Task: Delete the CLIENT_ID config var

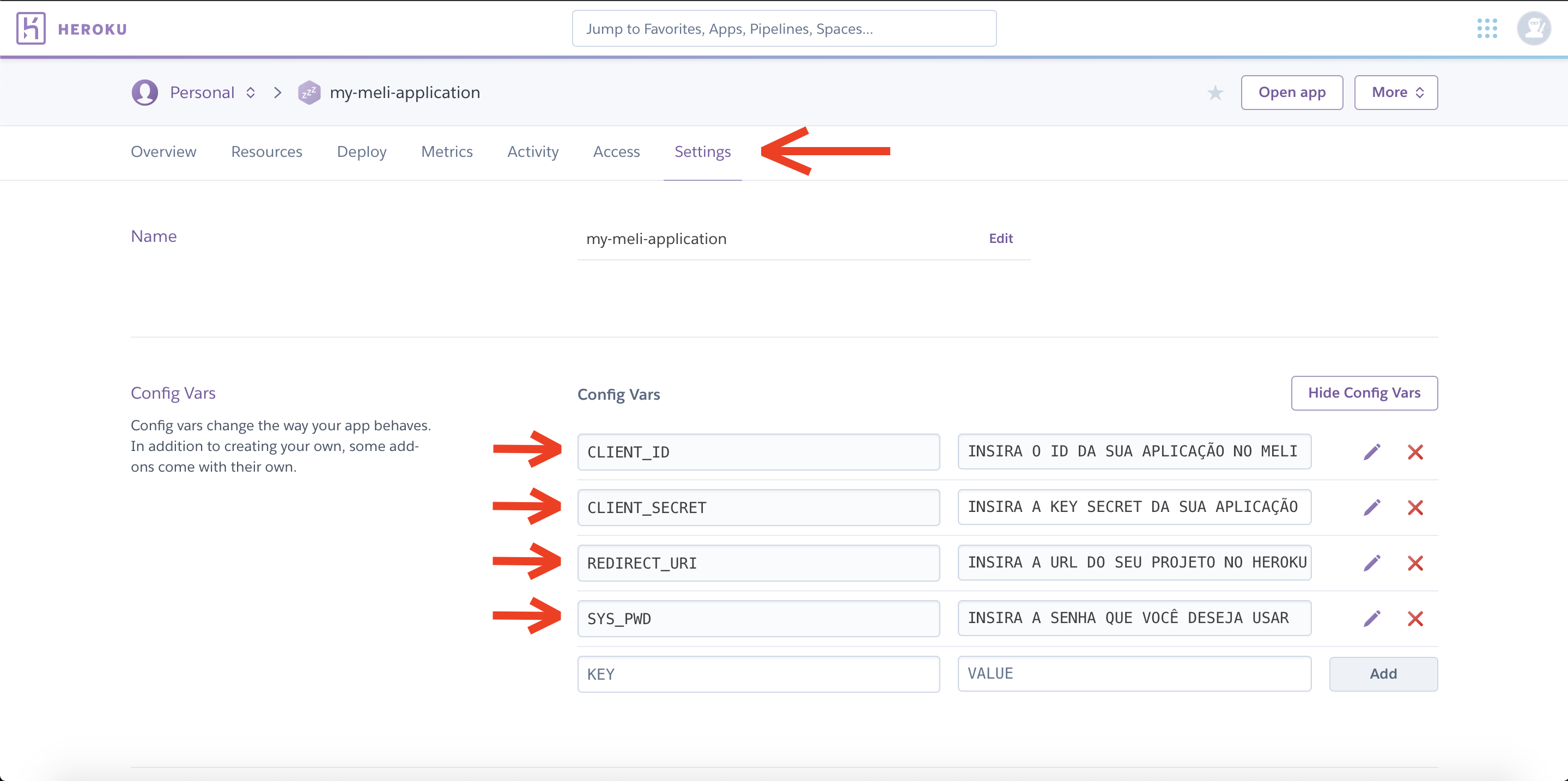Action: [1414, 452]
